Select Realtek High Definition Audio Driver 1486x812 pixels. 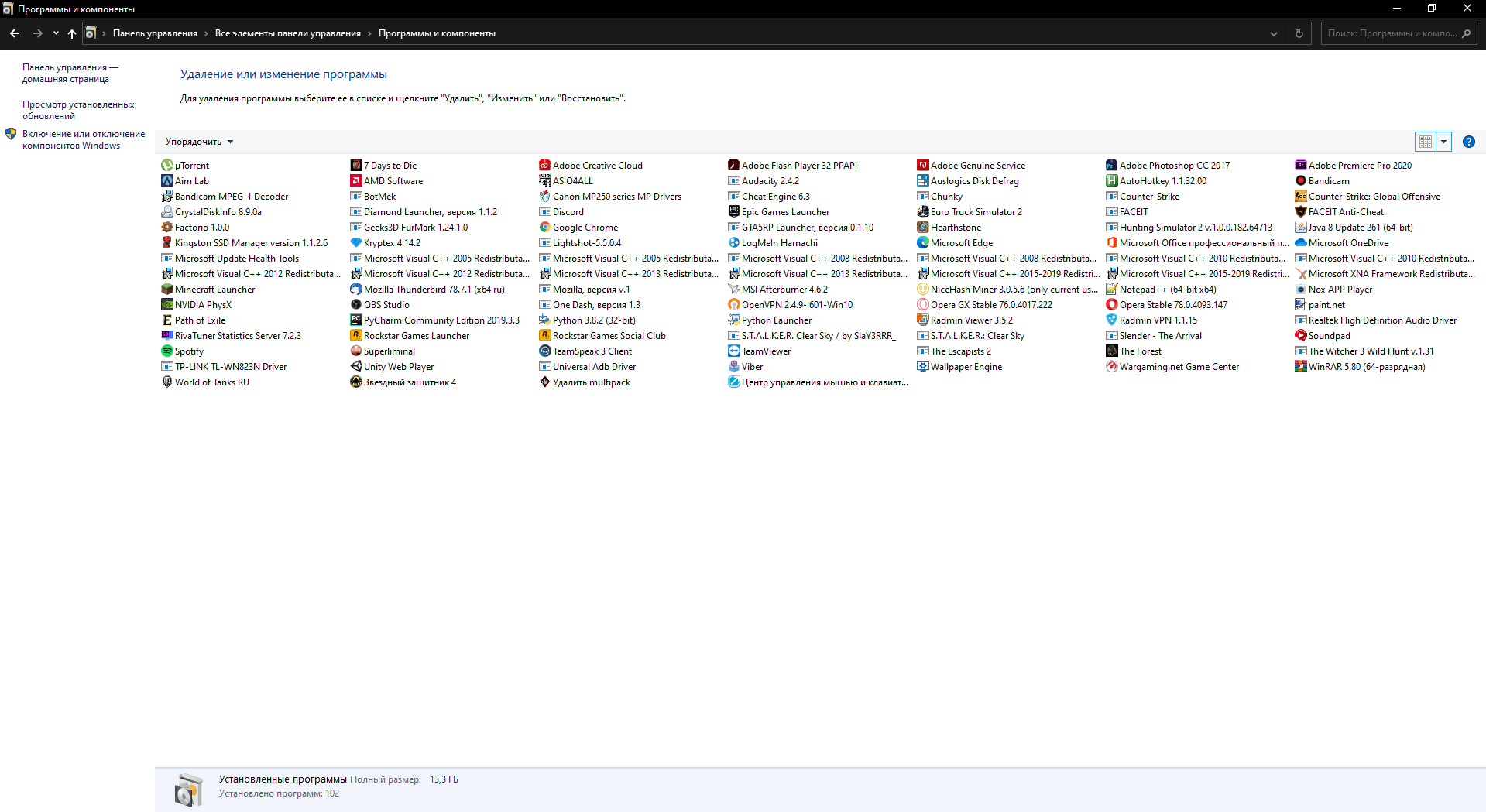(x=1376, y=320)
